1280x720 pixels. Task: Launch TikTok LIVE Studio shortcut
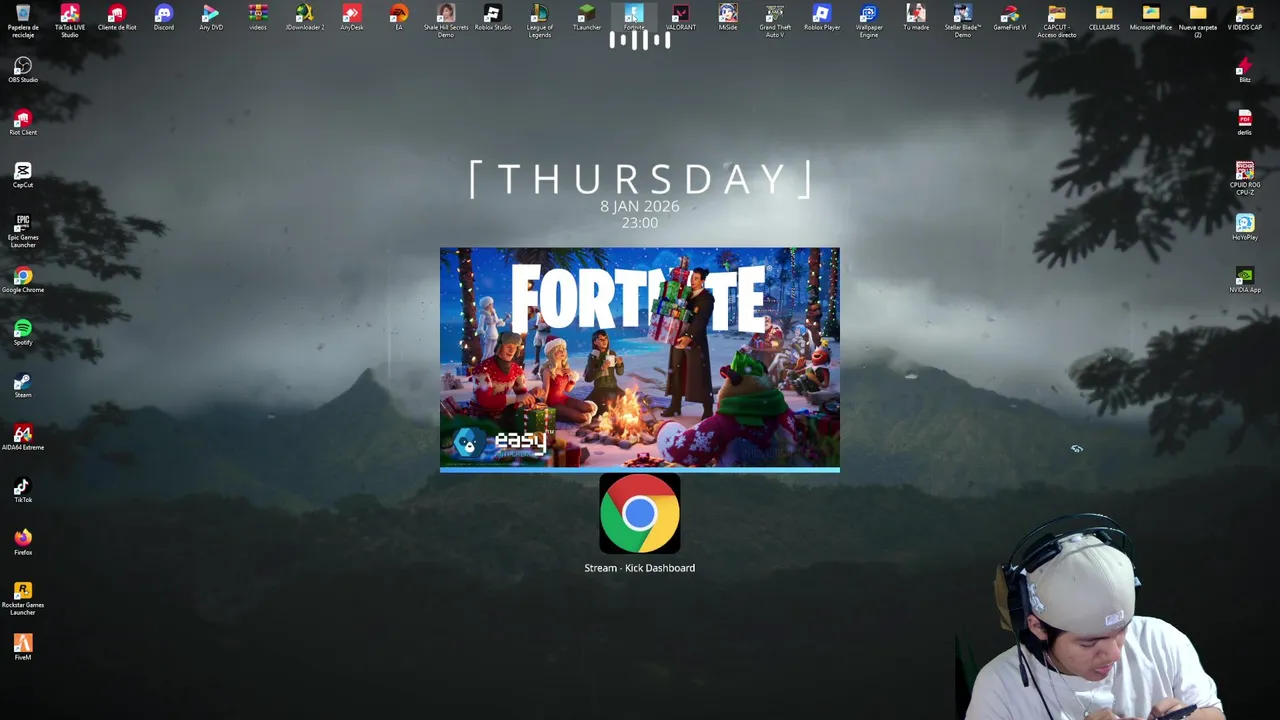70,20
